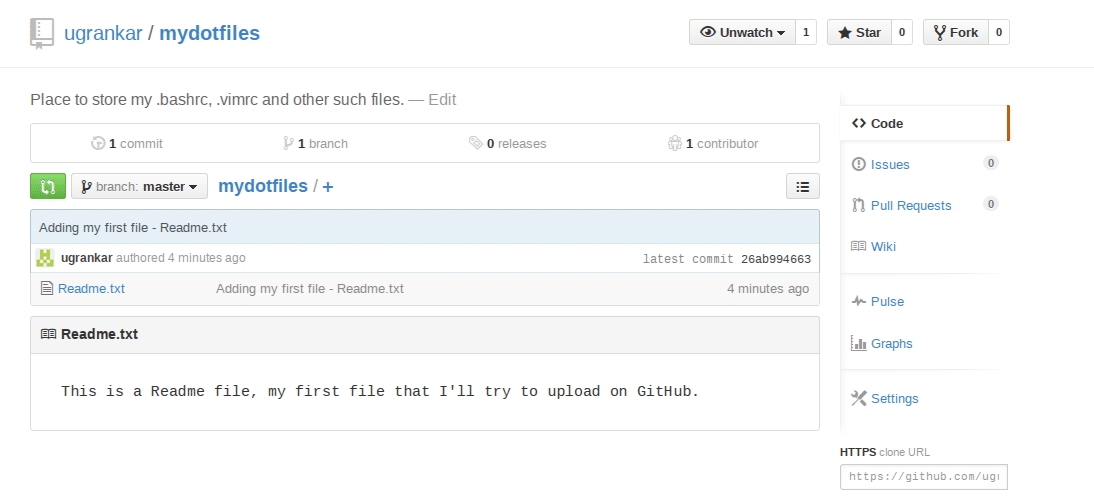The image size is (1094, 499).
Task: Toggle the Star button for mydotfiles
Action: pyautogui.click(x=859, y=32)
